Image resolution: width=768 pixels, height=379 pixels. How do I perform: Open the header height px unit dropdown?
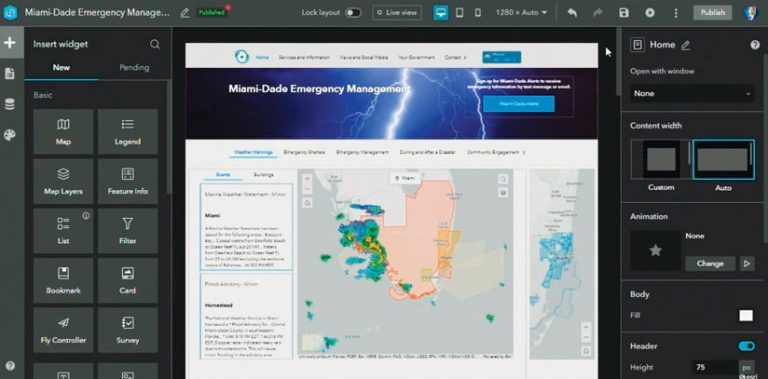(747, 367)
